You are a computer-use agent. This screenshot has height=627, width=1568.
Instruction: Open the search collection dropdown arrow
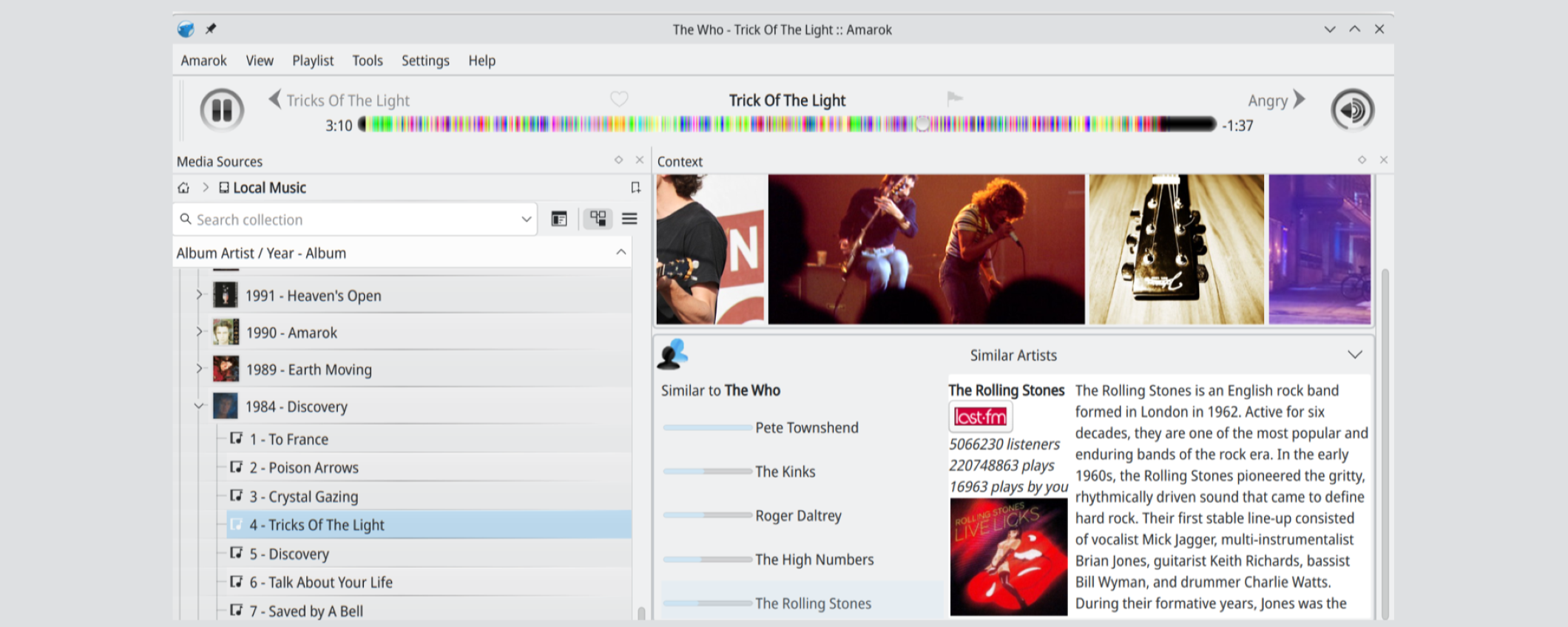click(x=526, y=220)
